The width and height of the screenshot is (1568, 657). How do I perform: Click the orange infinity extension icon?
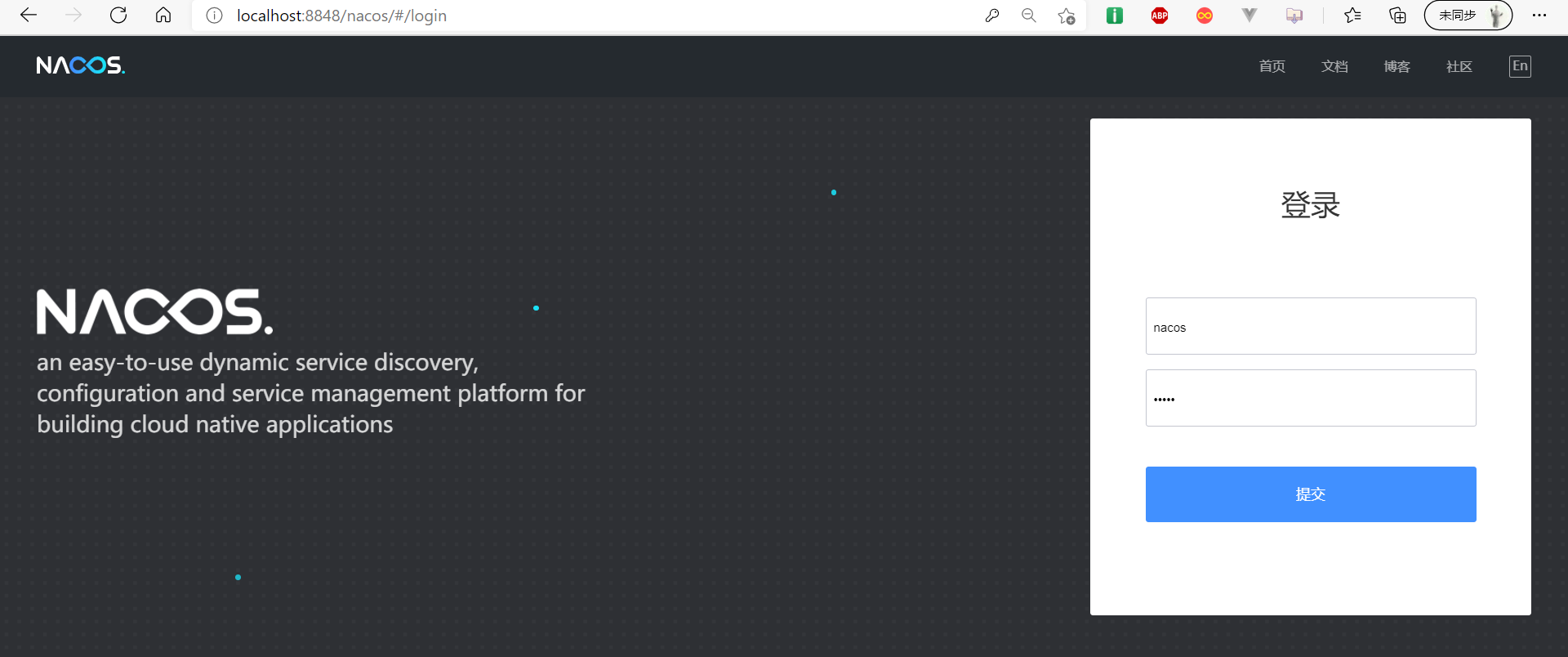1205,16
